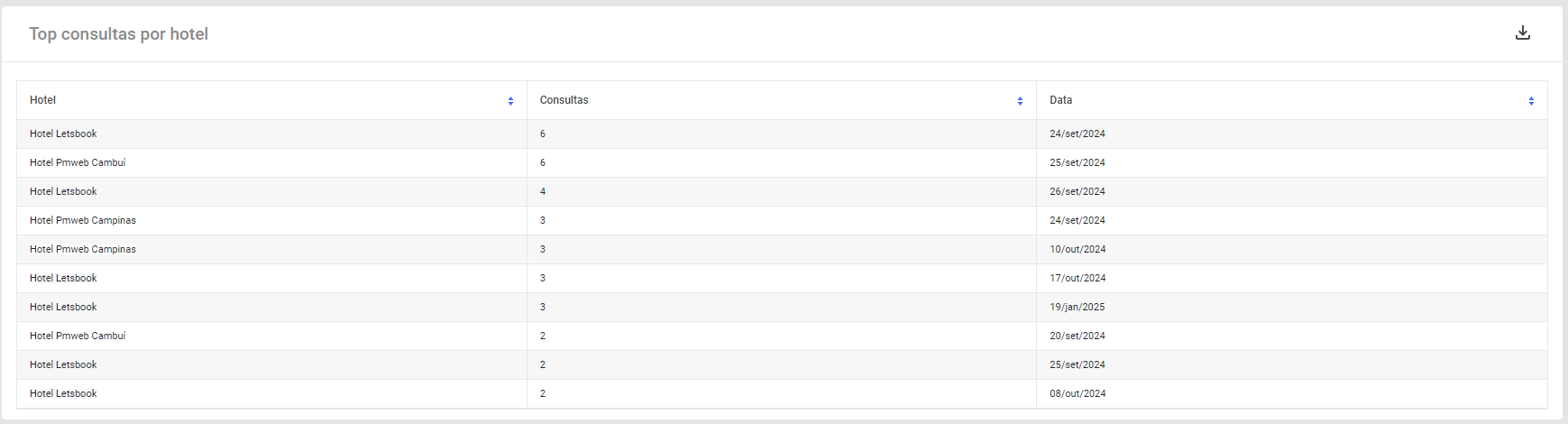Click the Consultas column header label
This screenshot has width=1568, height=424.
(564, 100)
